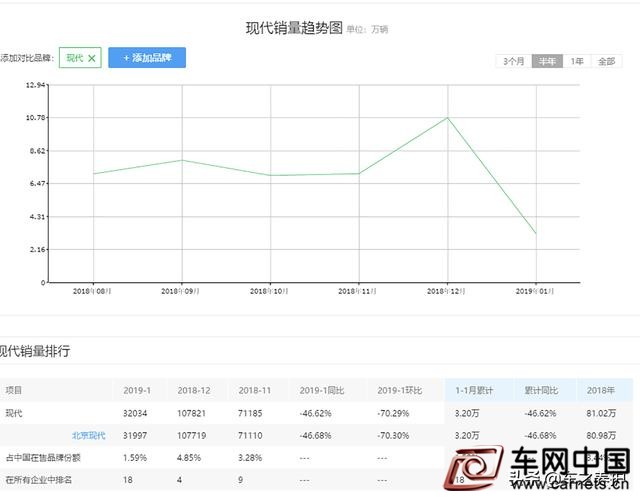Click the 2018-11 column header
Image resolution: width=640 pixels, height=501 pixels.
(255, 390)
